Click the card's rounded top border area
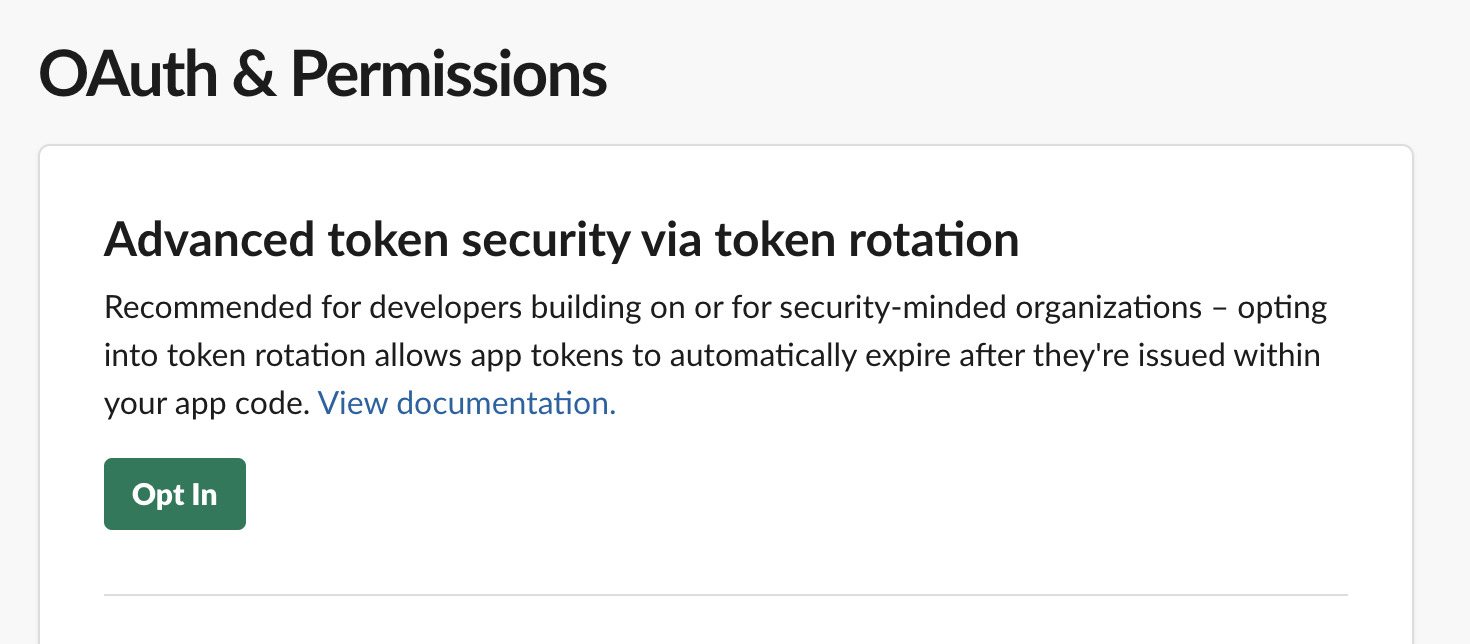The image size is (1470, 644). pyautogui.click(x=727, y=146)
